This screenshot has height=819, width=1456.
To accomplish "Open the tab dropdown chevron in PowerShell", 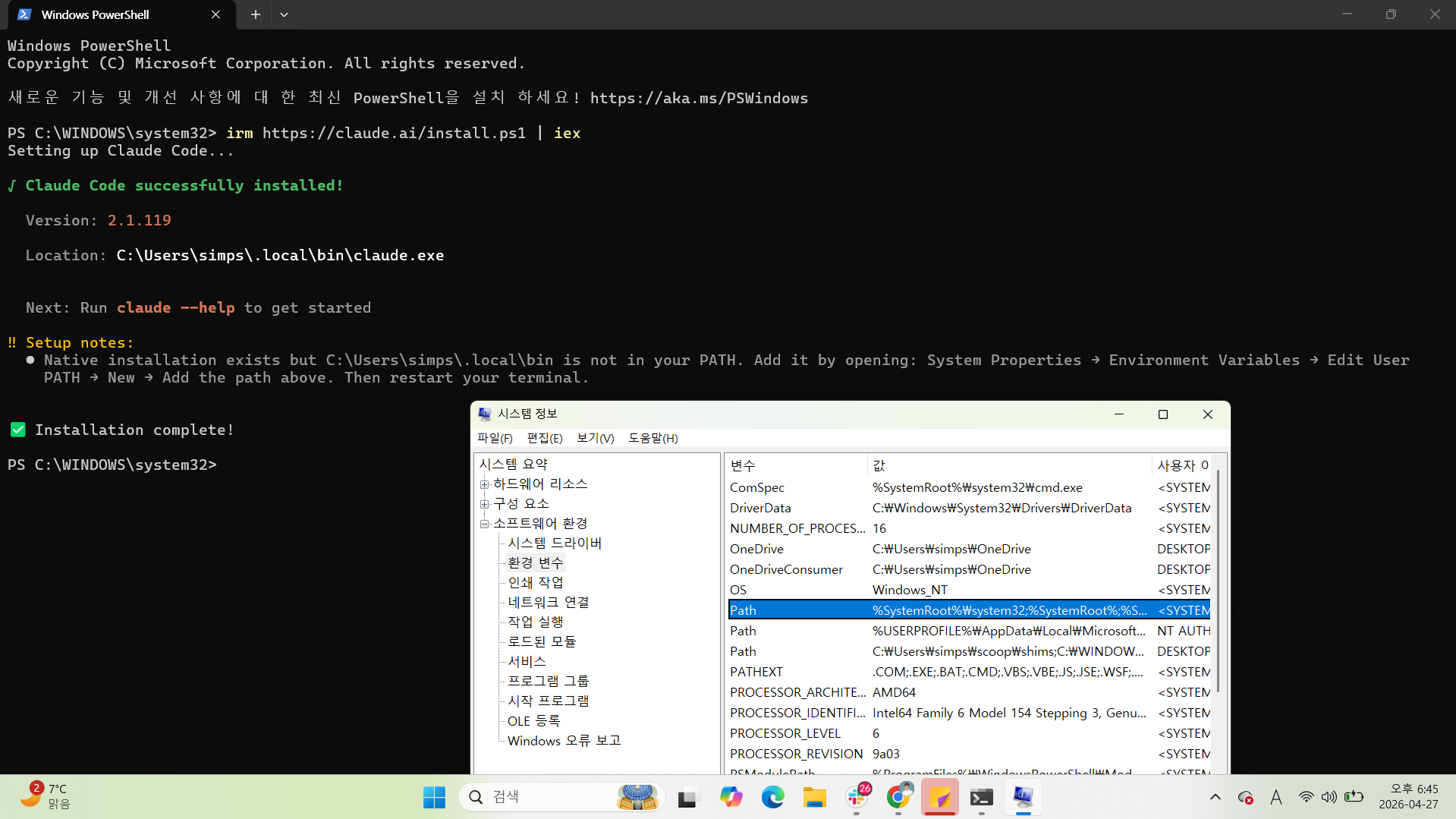I will click(284, 14).
